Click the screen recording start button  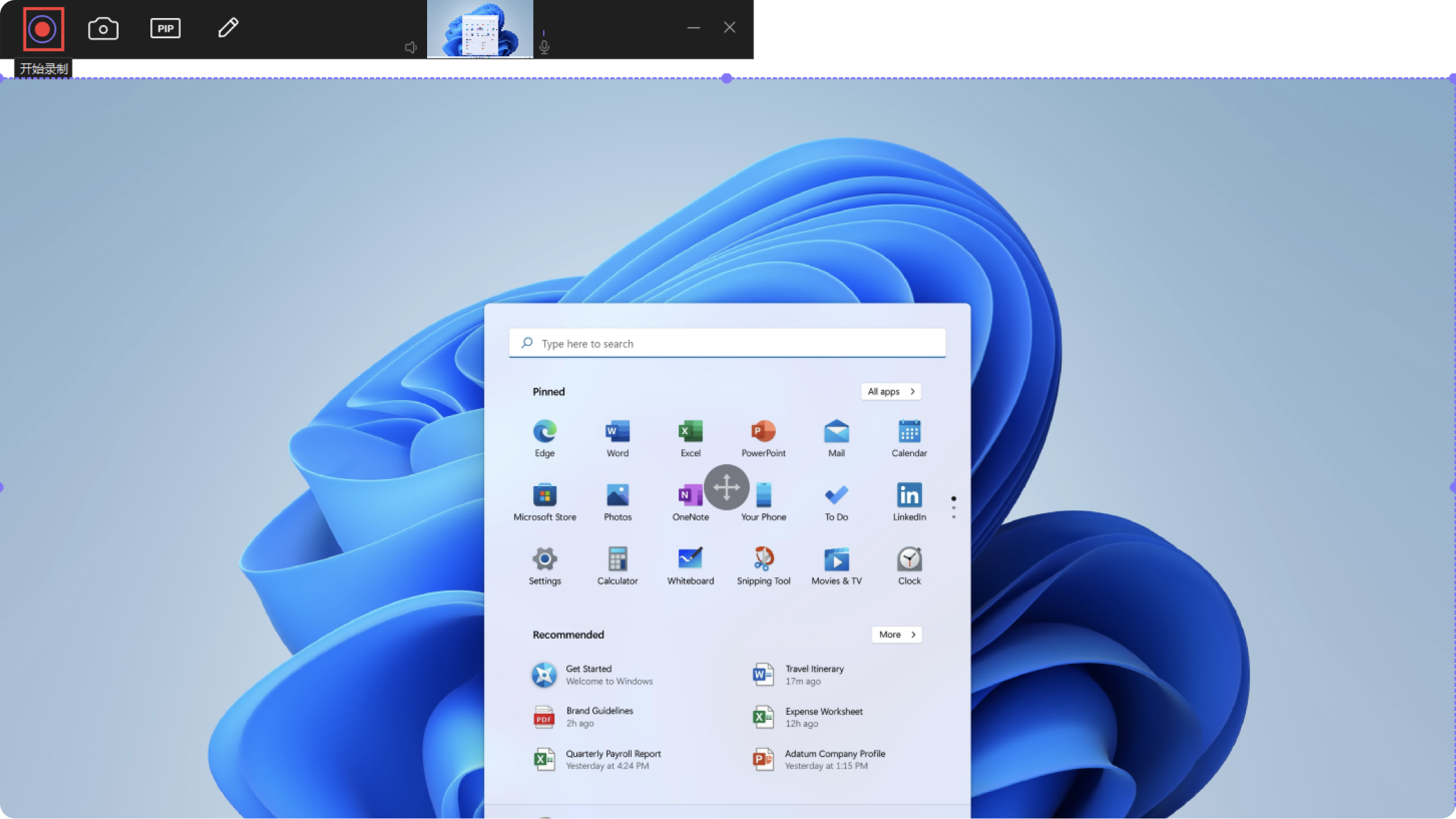tap(42, 28)
